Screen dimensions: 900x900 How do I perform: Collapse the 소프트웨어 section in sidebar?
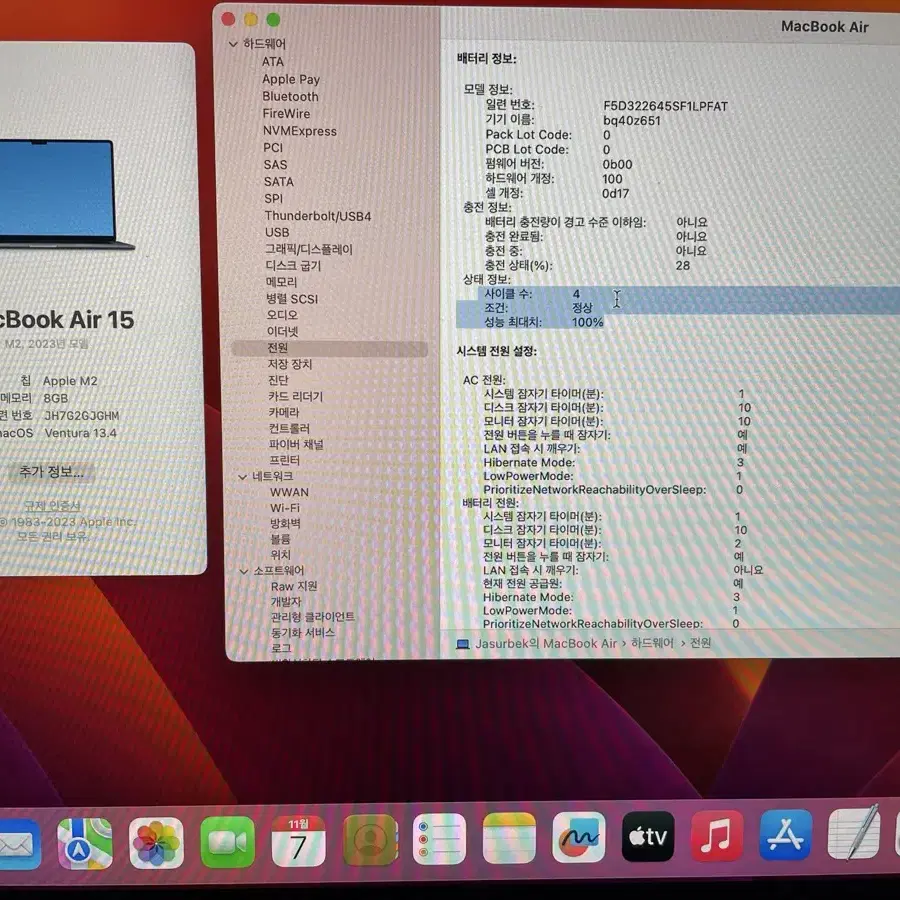click(x=243, y=571)
